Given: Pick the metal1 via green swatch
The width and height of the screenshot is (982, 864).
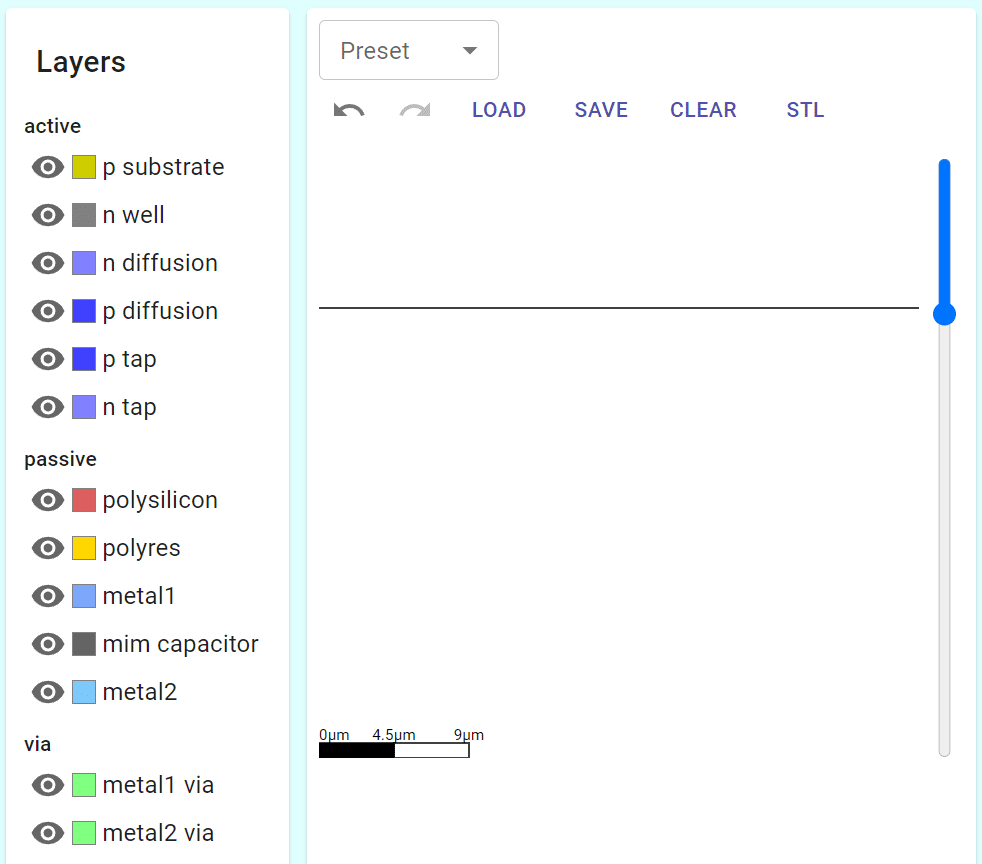Looking at the screenshot, I should point(84,785).
